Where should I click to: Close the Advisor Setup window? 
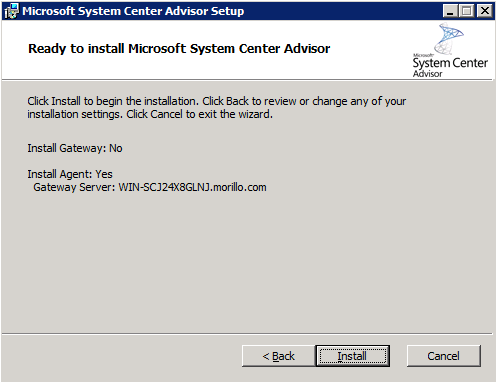coord(484,11)
